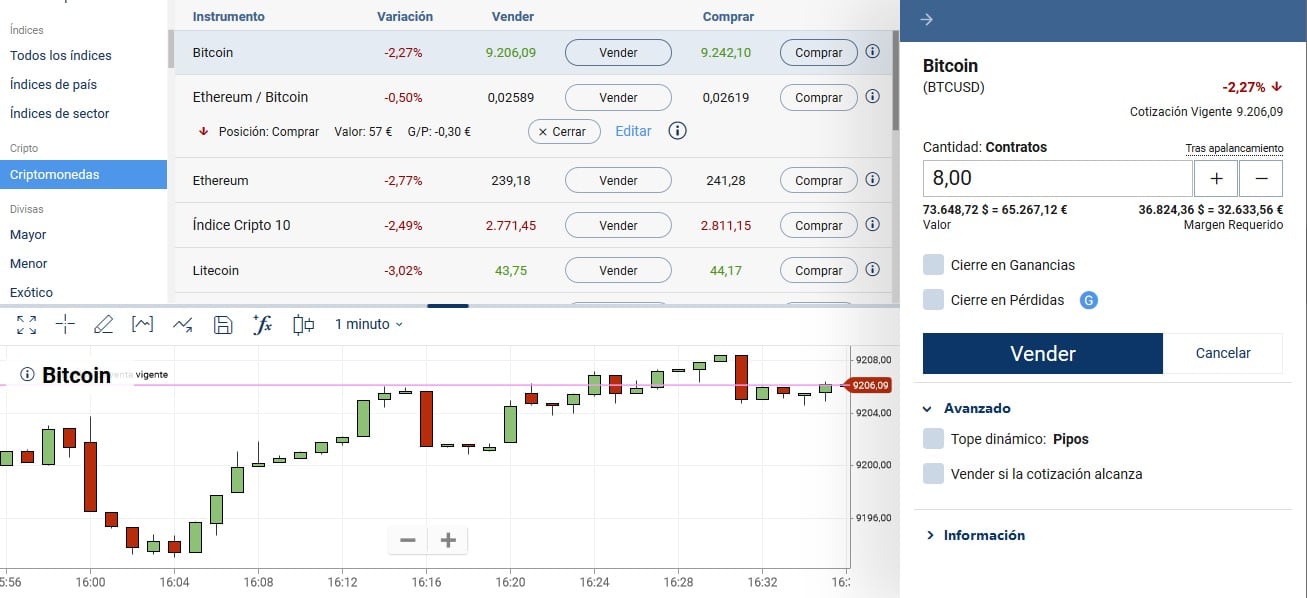Sort by Instrumento column header
Viewport: 1307px width, 598px height.
click(x=229, y=16)
